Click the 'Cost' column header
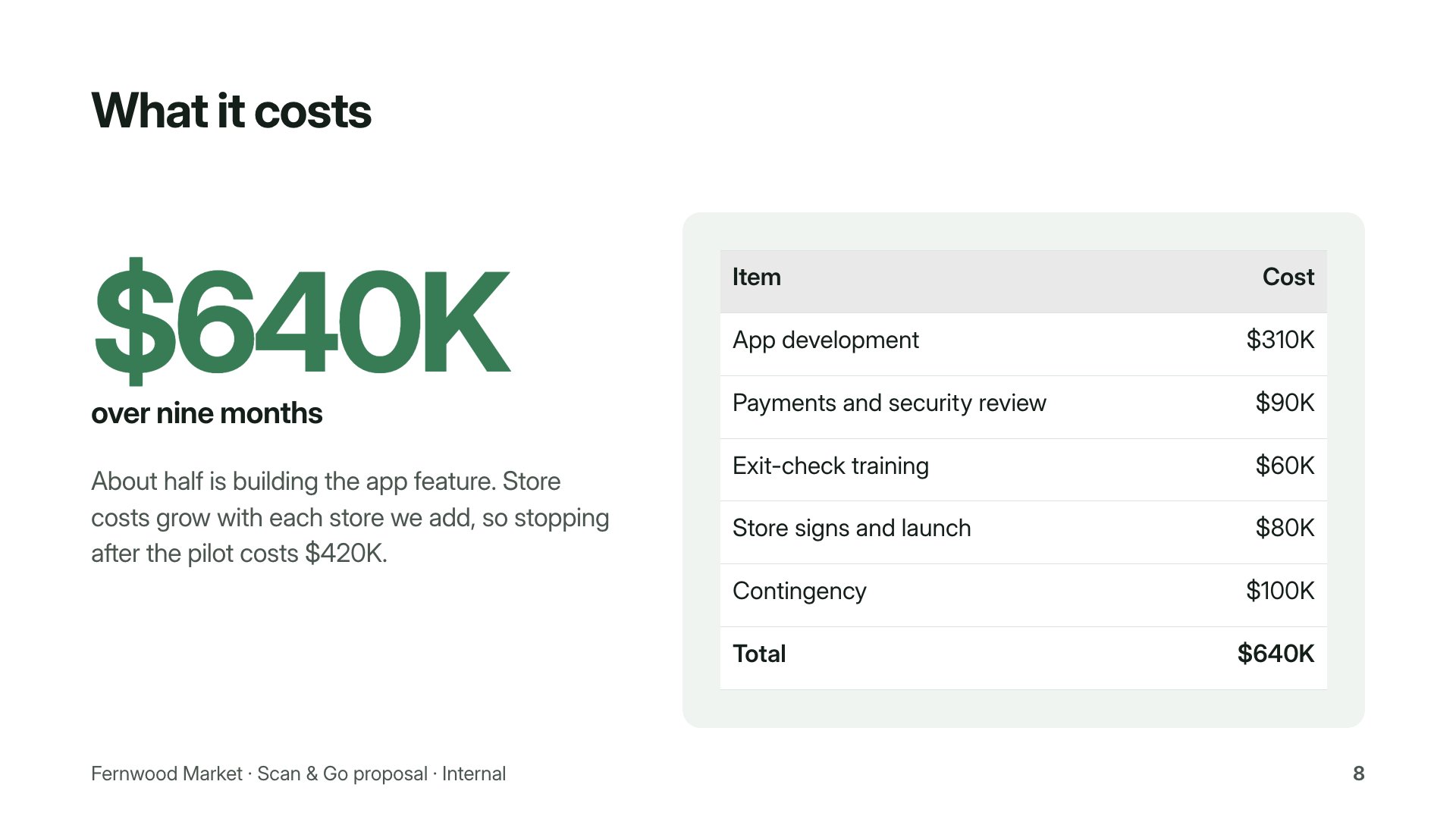The height and width of the screenshot is (819, 1456). point(1288,277)
